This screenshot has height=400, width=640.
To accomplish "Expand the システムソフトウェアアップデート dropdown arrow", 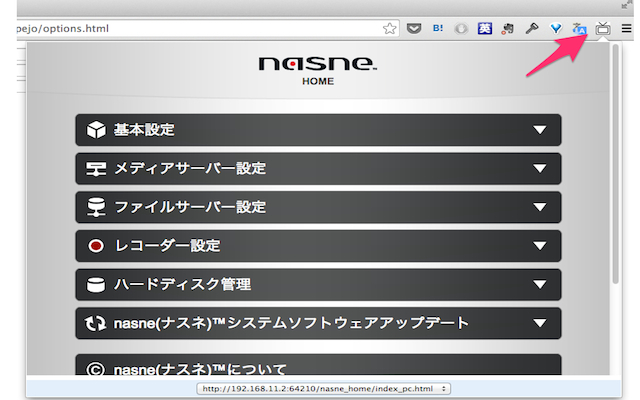I will click(540, 323).
